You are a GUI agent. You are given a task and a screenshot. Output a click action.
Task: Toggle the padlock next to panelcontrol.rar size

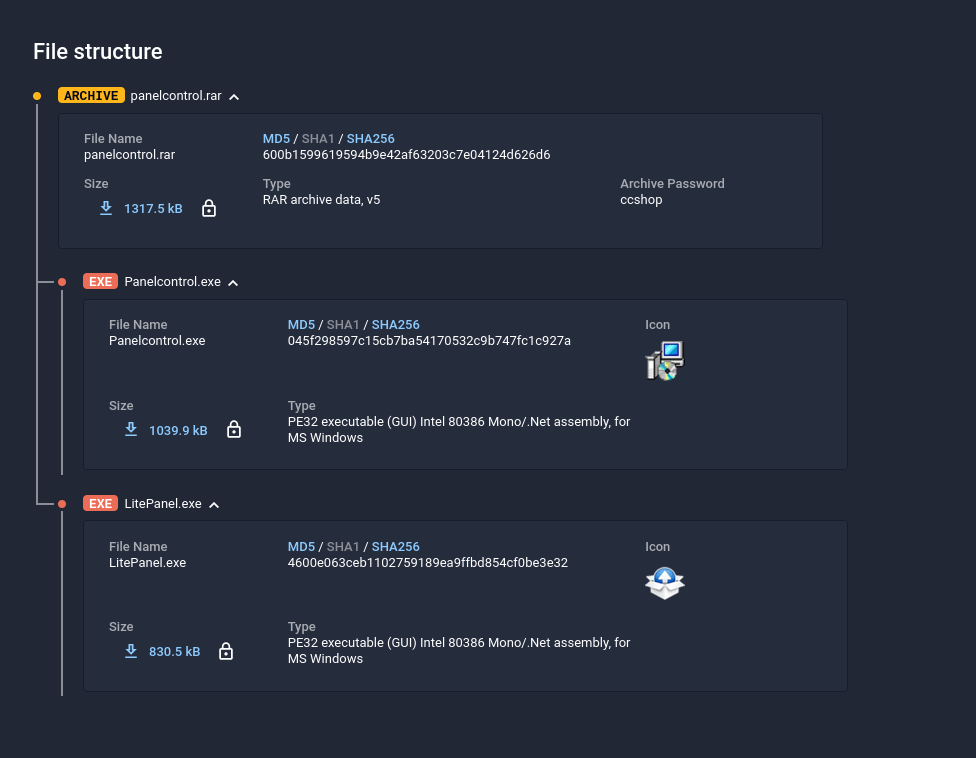point(209,208)
